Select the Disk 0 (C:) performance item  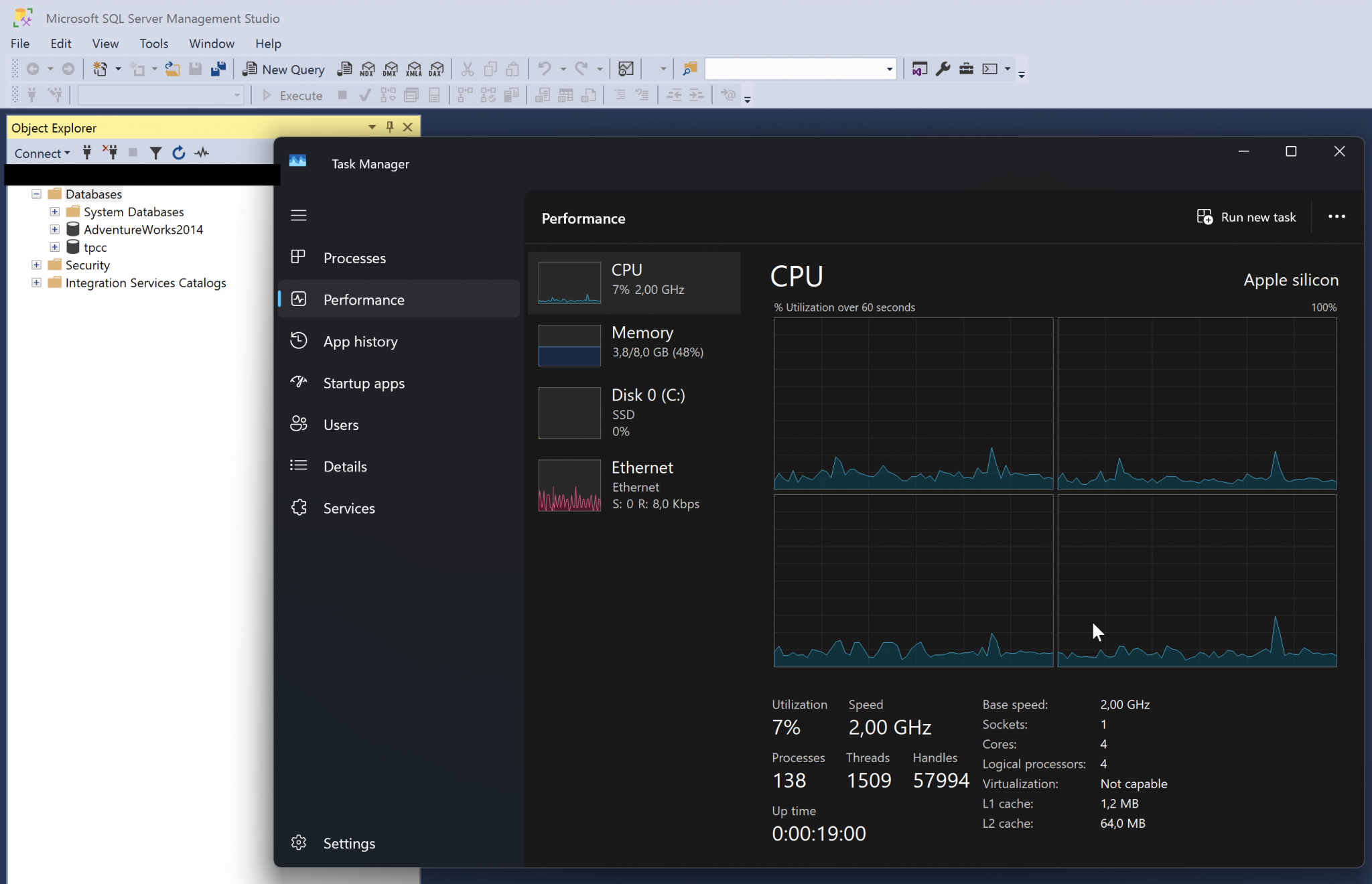tap(634, 413)
